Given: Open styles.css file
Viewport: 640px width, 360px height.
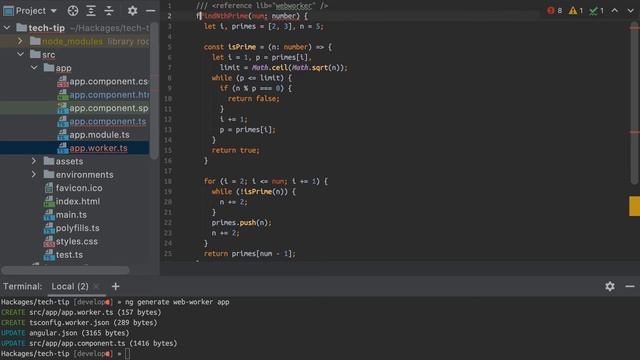Looking at the screenshot, I should (x=70, y=242).
